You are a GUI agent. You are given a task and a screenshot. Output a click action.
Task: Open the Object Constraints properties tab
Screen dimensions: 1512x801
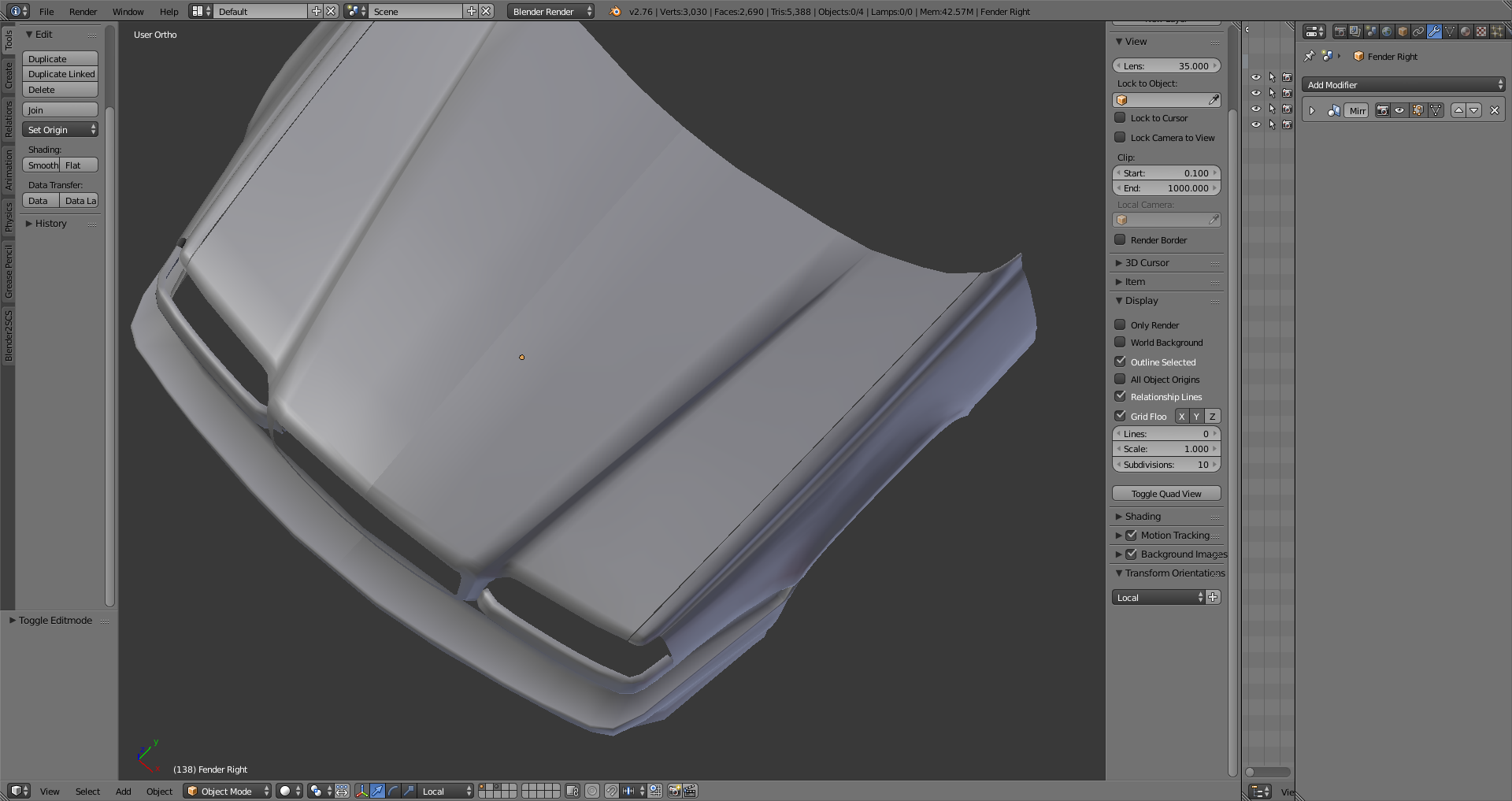1418,32
